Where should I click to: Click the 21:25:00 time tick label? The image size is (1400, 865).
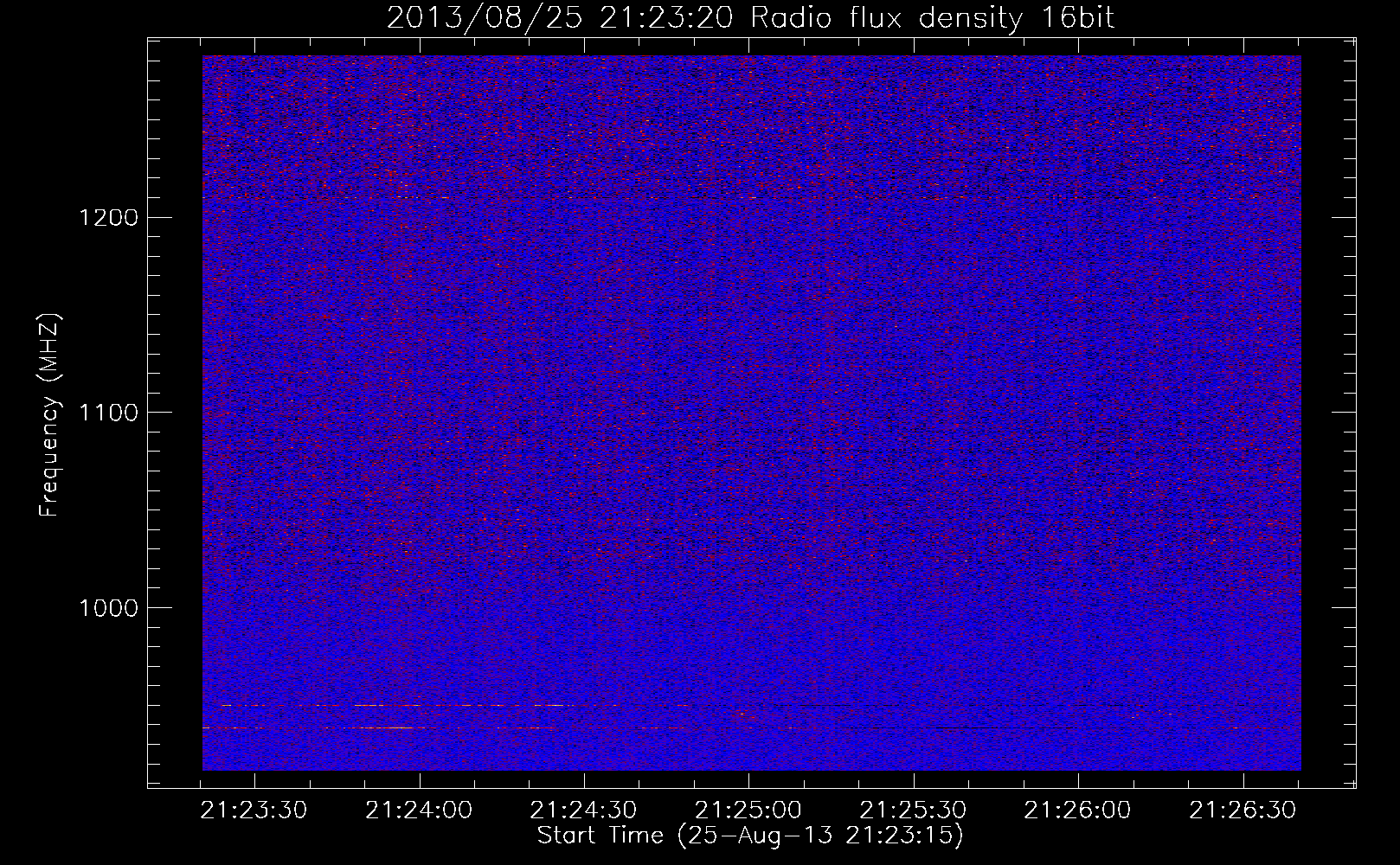(x=749, y=811)
